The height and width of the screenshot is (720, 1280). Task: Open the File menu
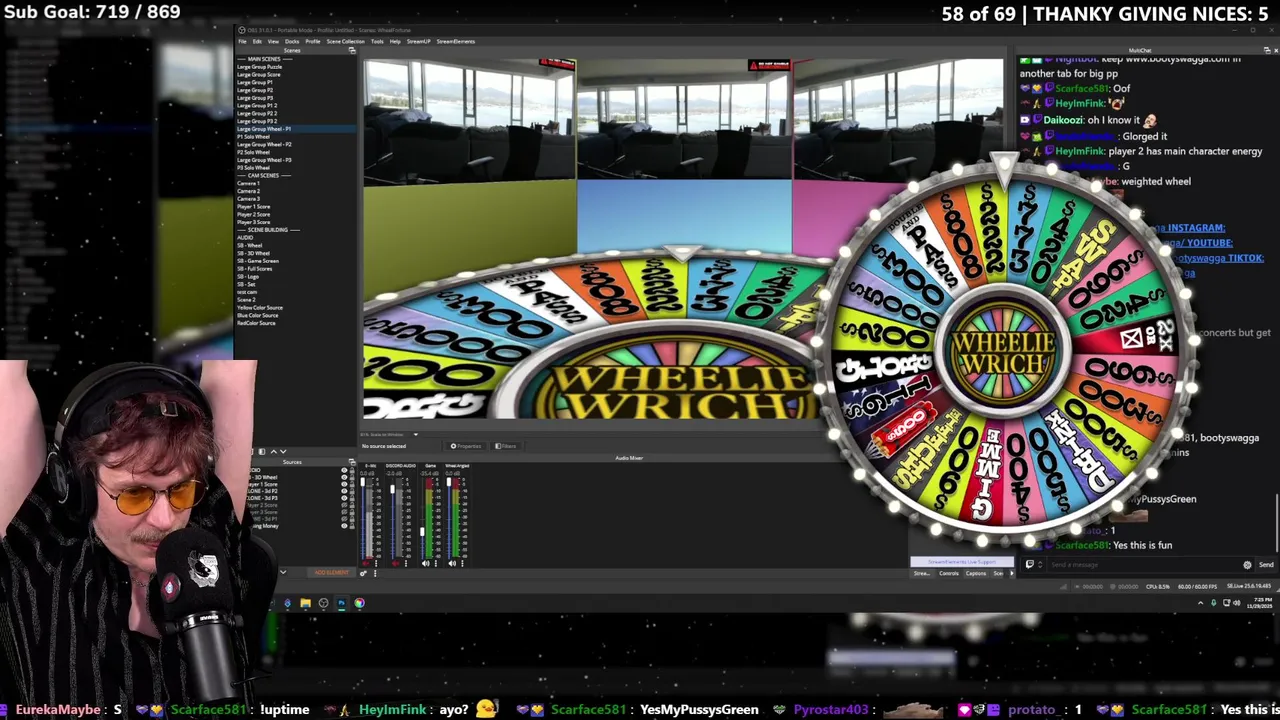tap(242, 42)
